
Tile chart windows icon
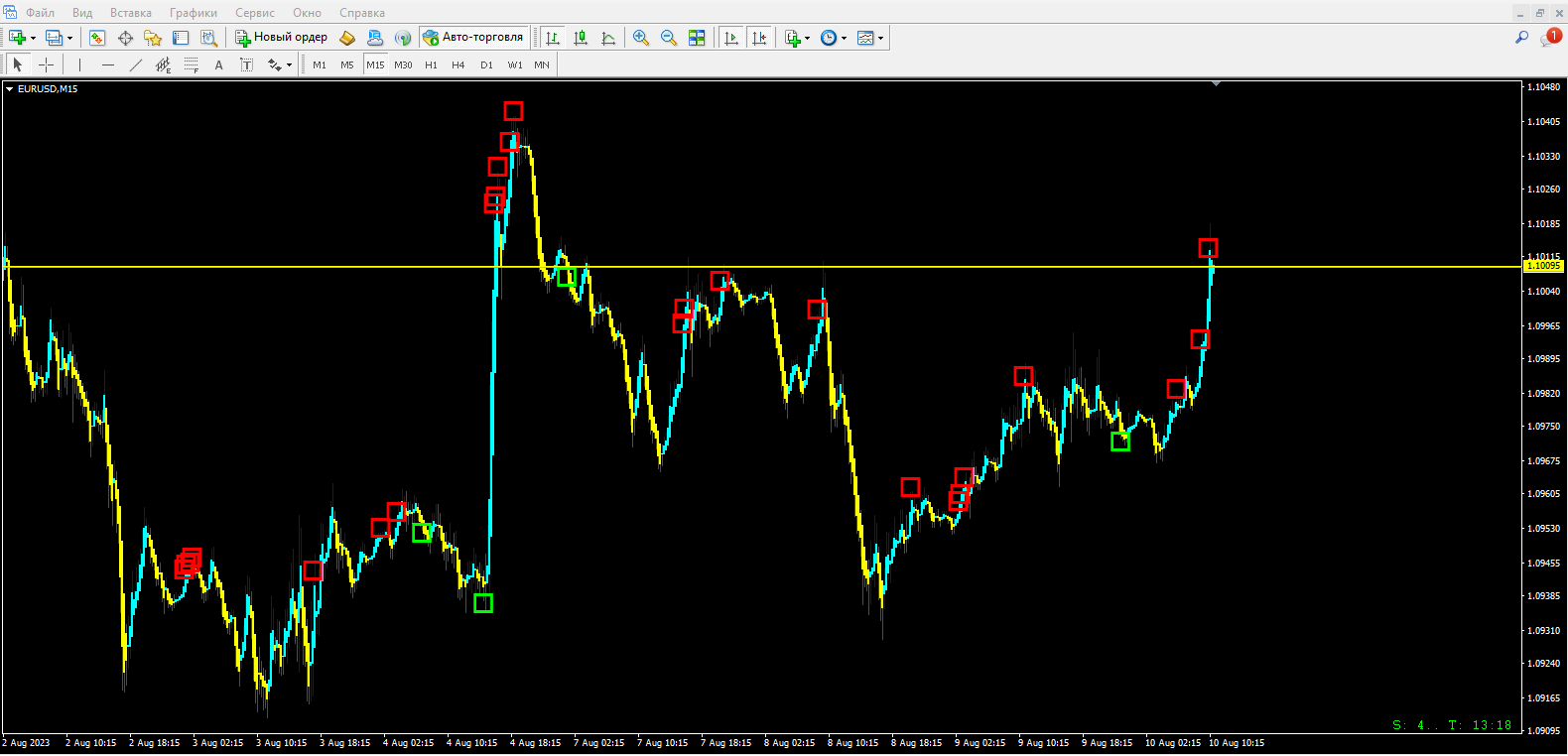pos(697,38)
